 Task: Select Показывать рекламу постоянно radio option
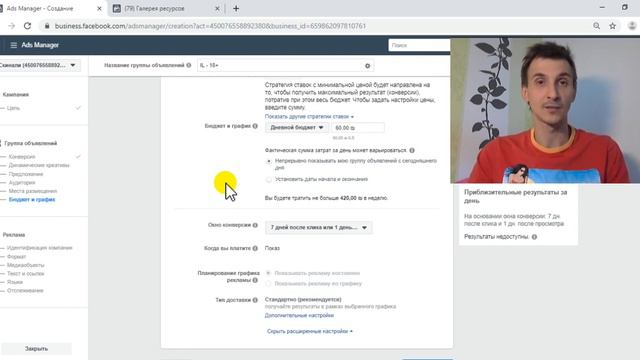[269, 273]
